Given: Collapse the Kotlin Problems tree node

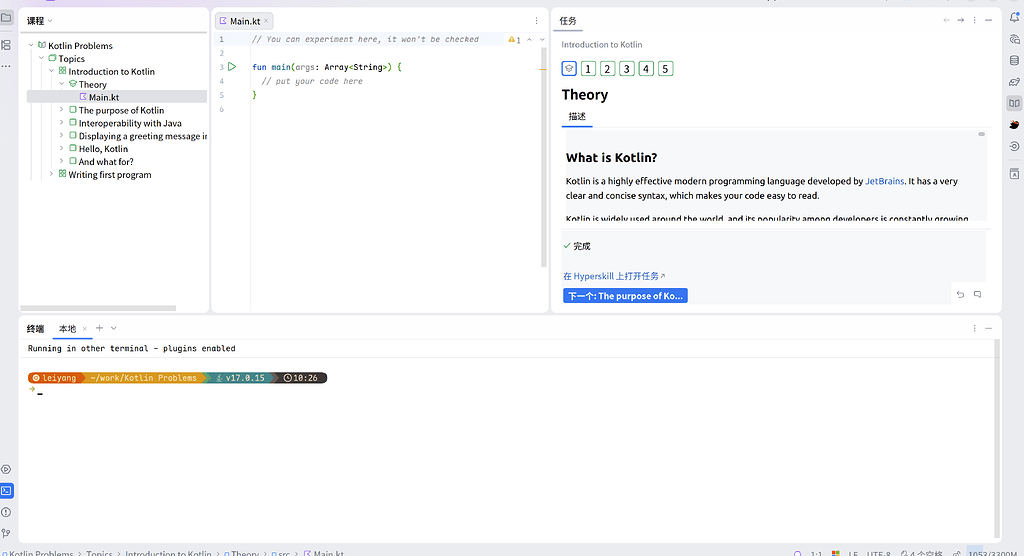Looking at the screenshot, I should tap(31, 45).
